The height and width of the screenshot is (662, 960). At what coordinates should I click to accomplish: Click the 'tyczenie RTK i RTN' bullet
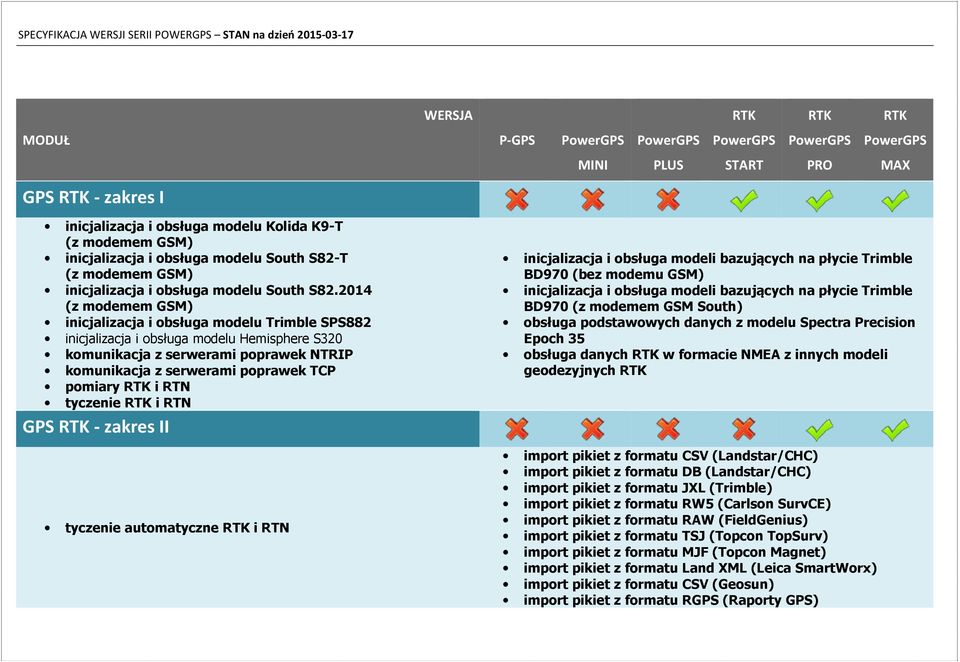coord(128,402)
